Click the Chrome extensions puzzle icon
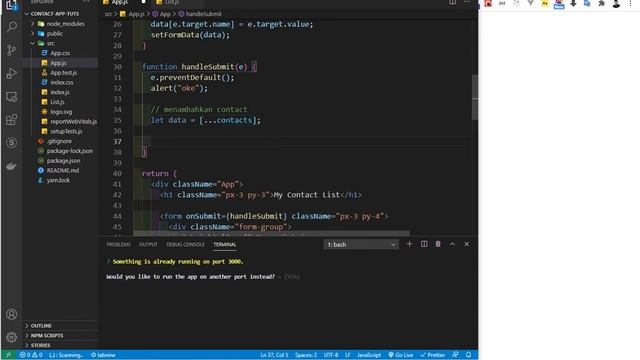Screen dimensions: 640x360 [x=601, y=4]
